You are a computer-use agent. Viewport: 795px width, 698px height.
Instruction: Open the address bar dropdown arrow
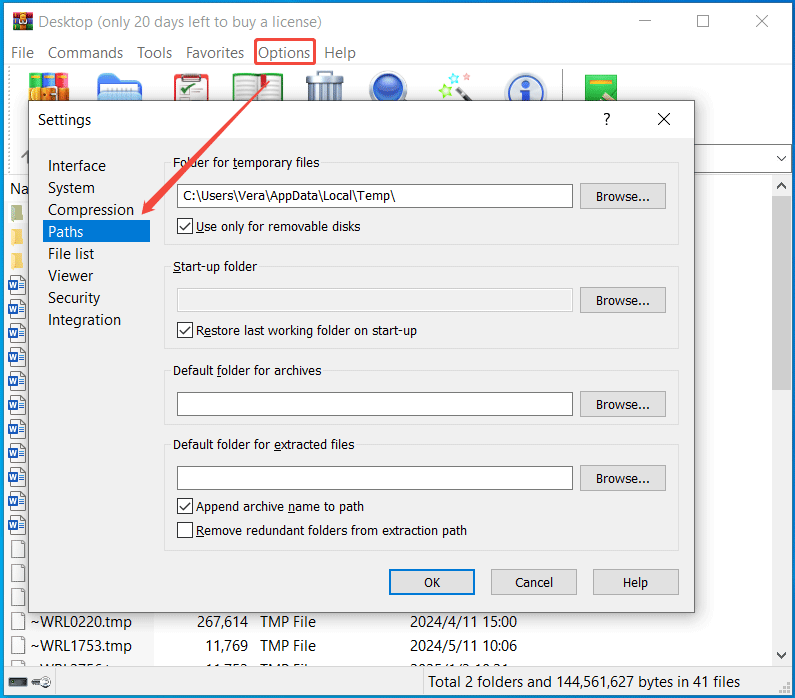781,159
